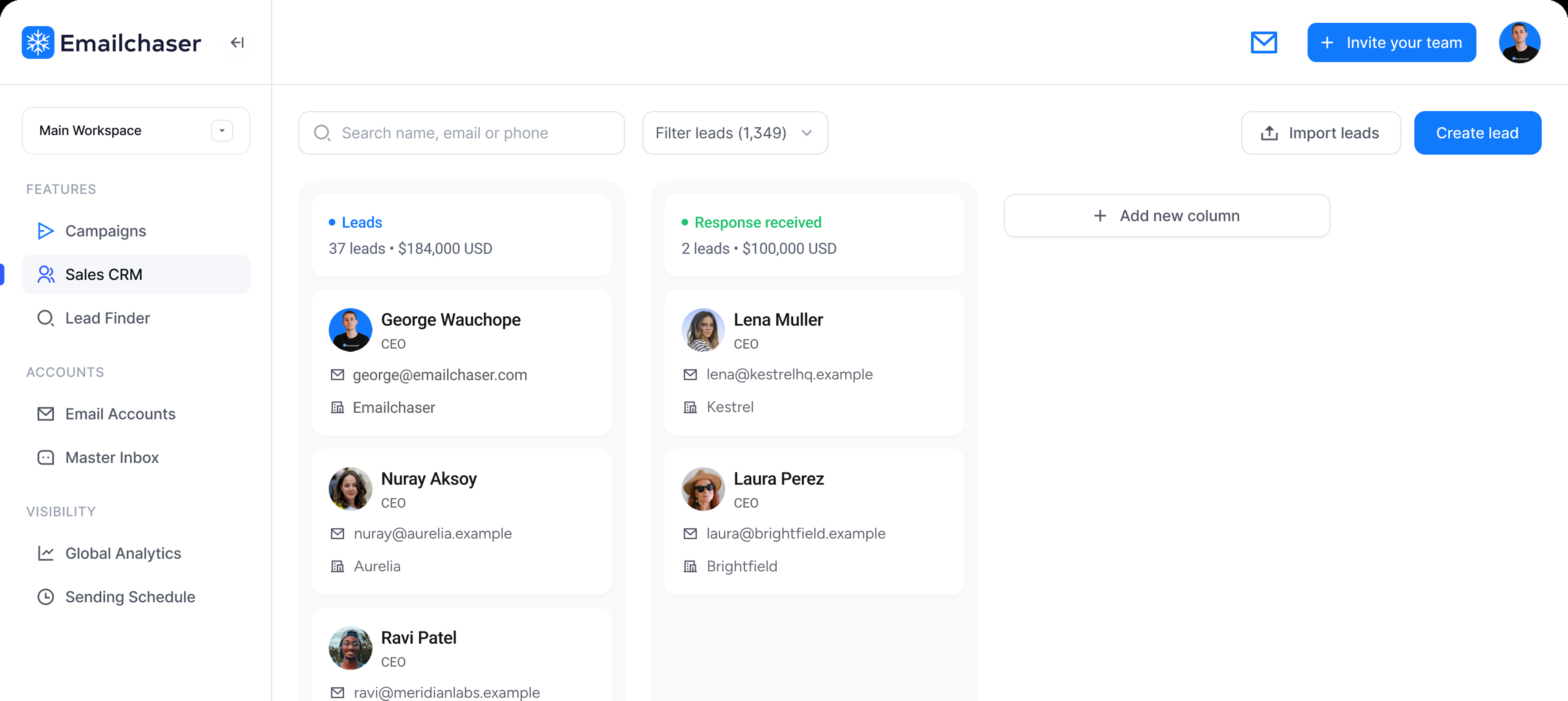Click the Master Inbox chat icon
The width and height of the screenshot is (1568, 701).
point(46,457)
